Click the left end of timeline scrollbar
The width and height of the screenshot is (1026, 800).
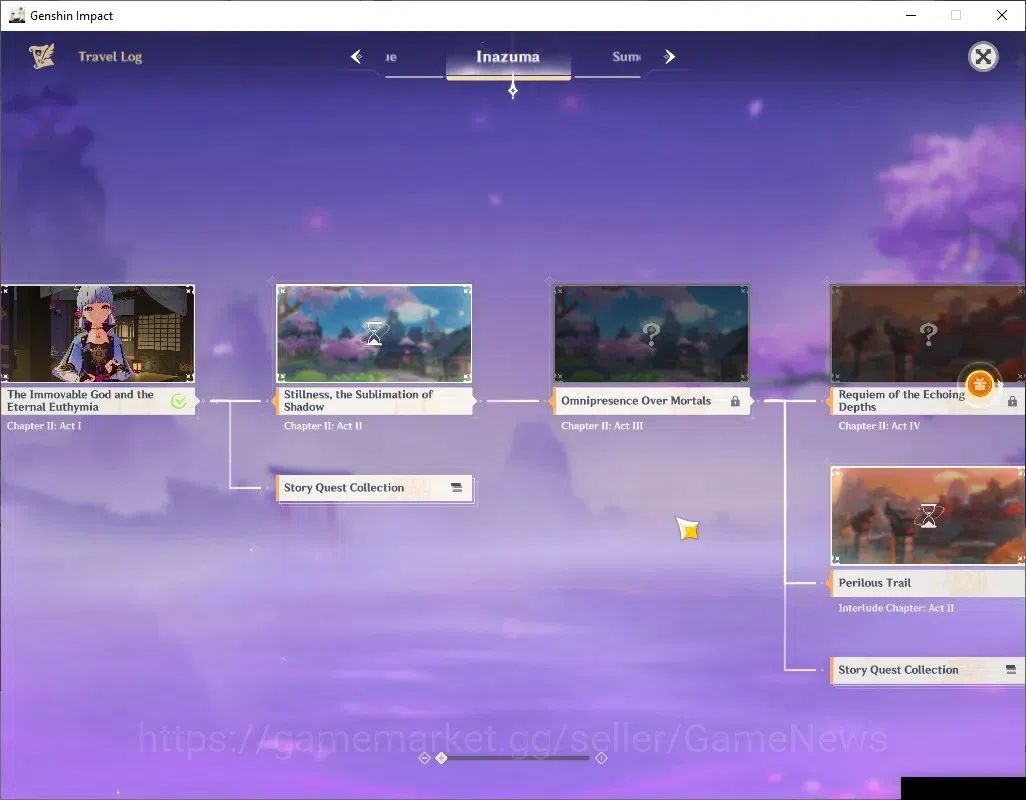pyautogui.click(x=424, y=757)
